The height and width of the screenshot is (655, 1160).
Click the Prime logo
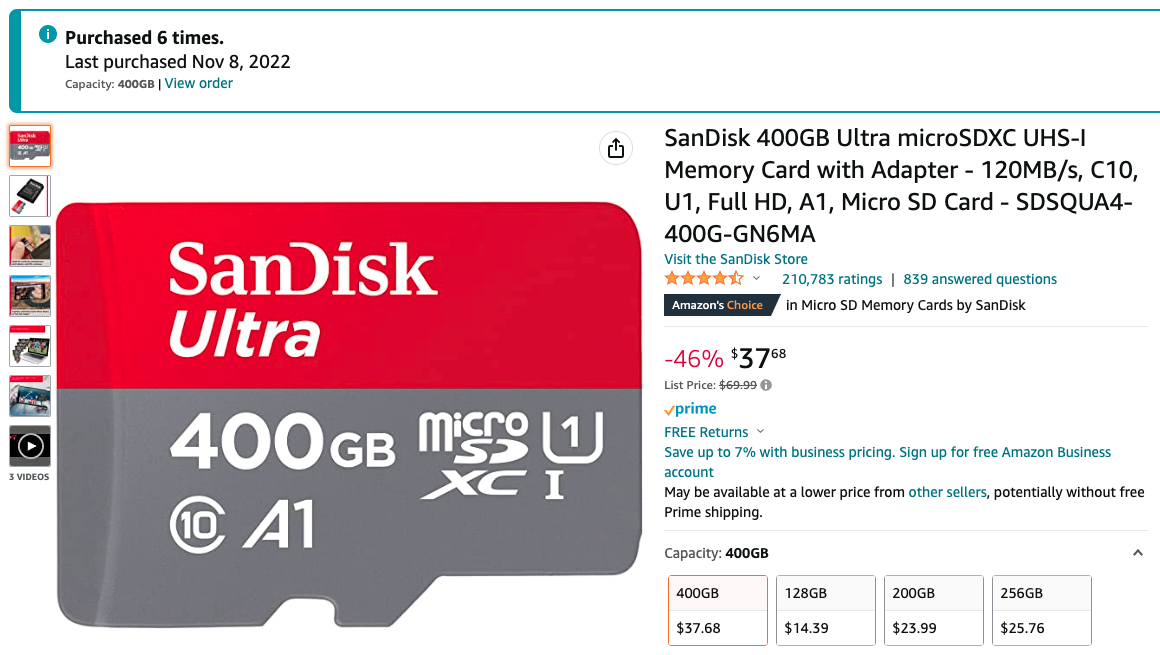[x=690, y=409]
